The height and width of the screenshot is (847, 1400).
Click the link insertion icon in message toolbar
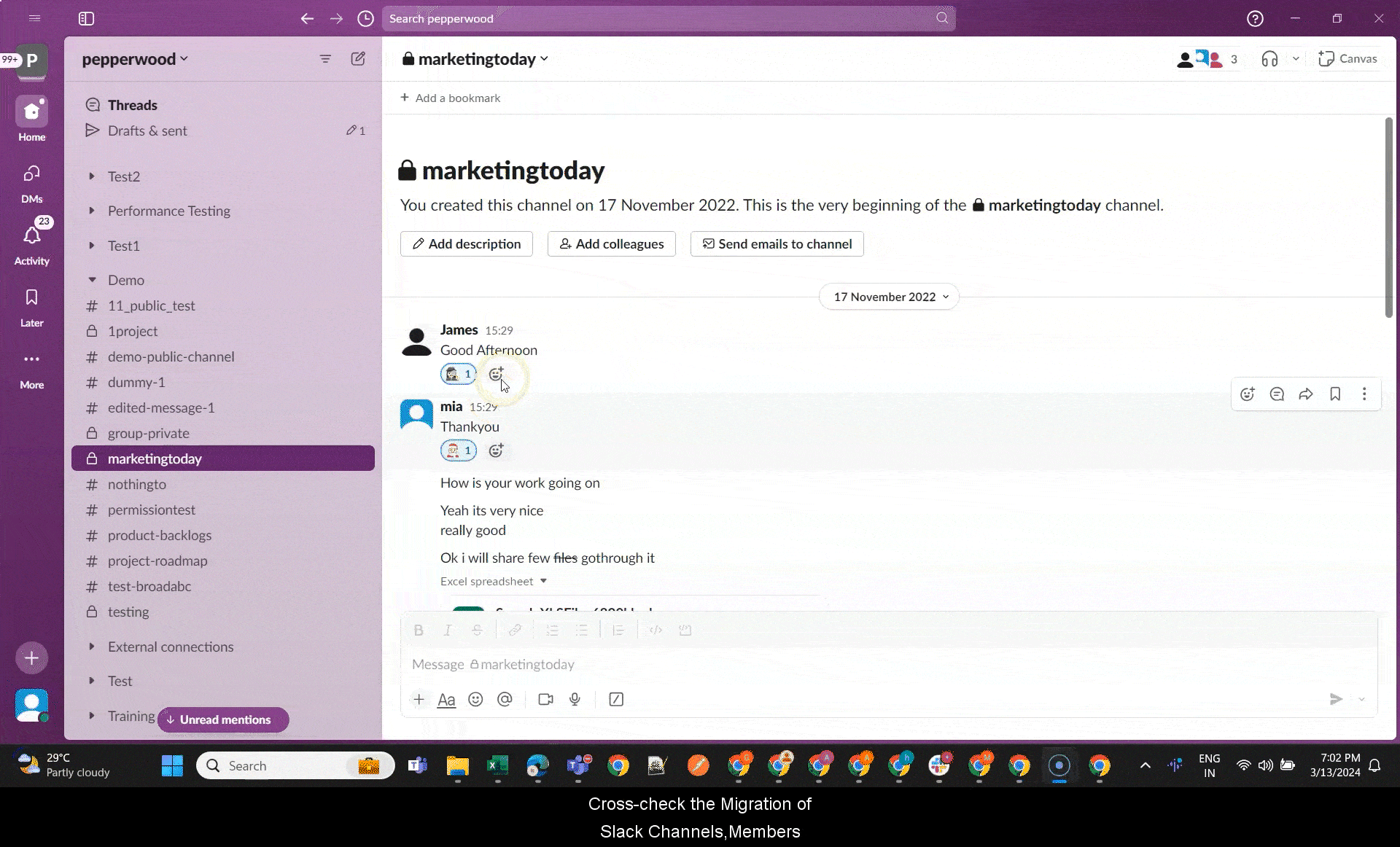[x=515, y=629]
